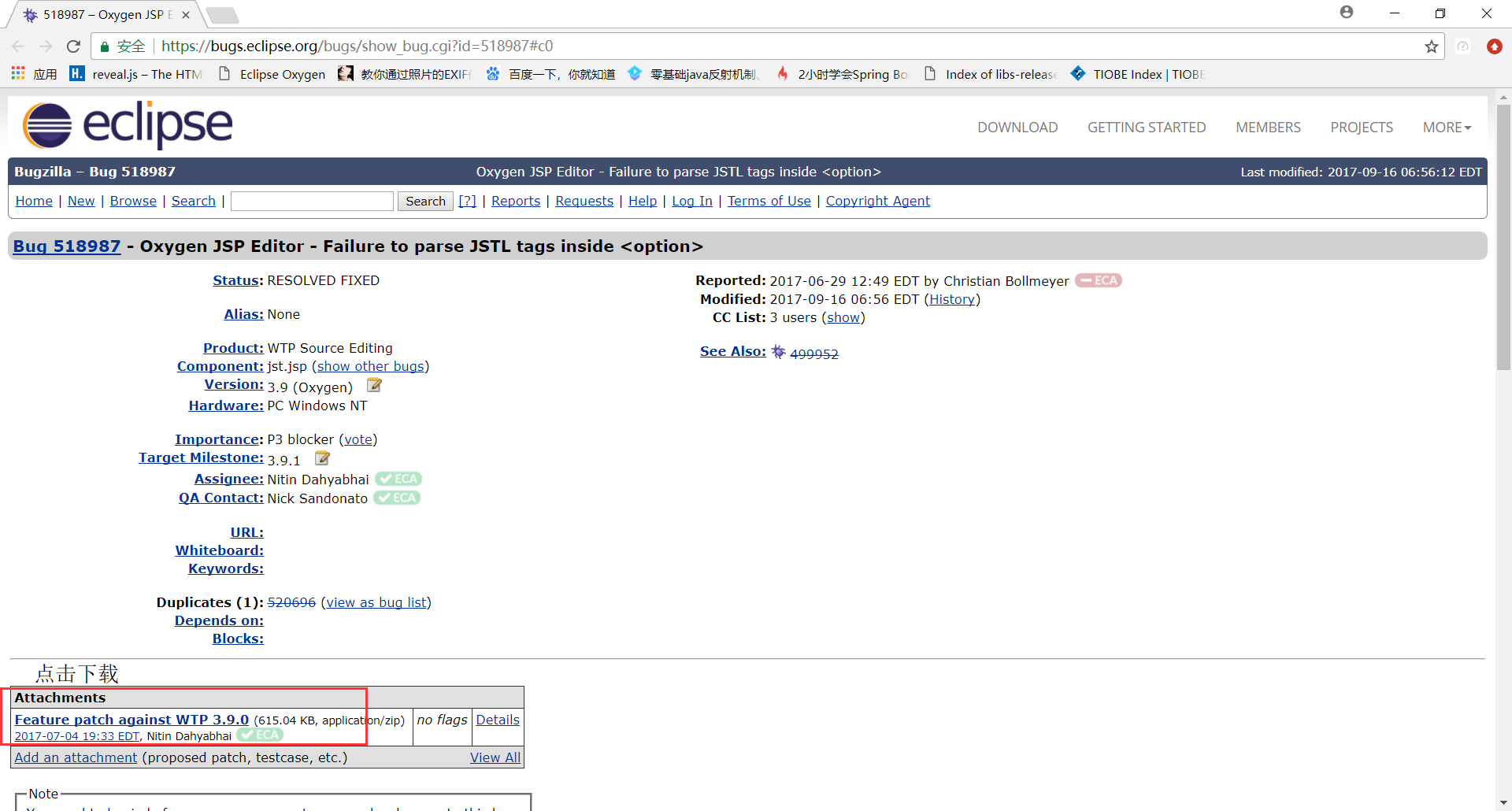Click the Browse link
Image resolution: width=1512 pixels, height=811 pixels.
pyautogui.click(x=133, y=201)
